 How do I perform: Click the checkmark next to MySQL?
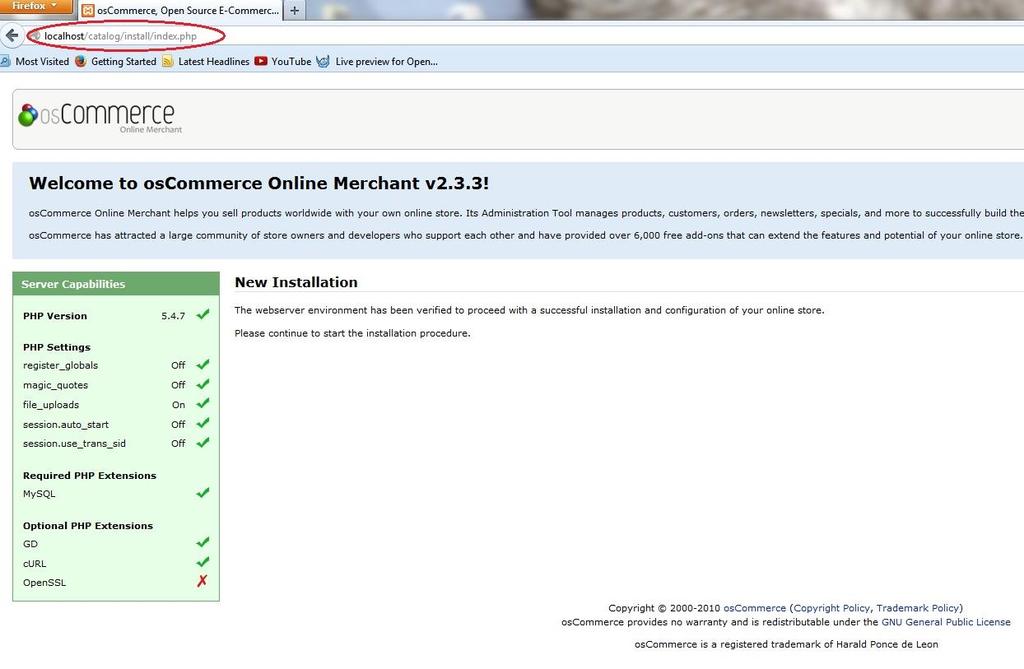click(x=203, y=493)
